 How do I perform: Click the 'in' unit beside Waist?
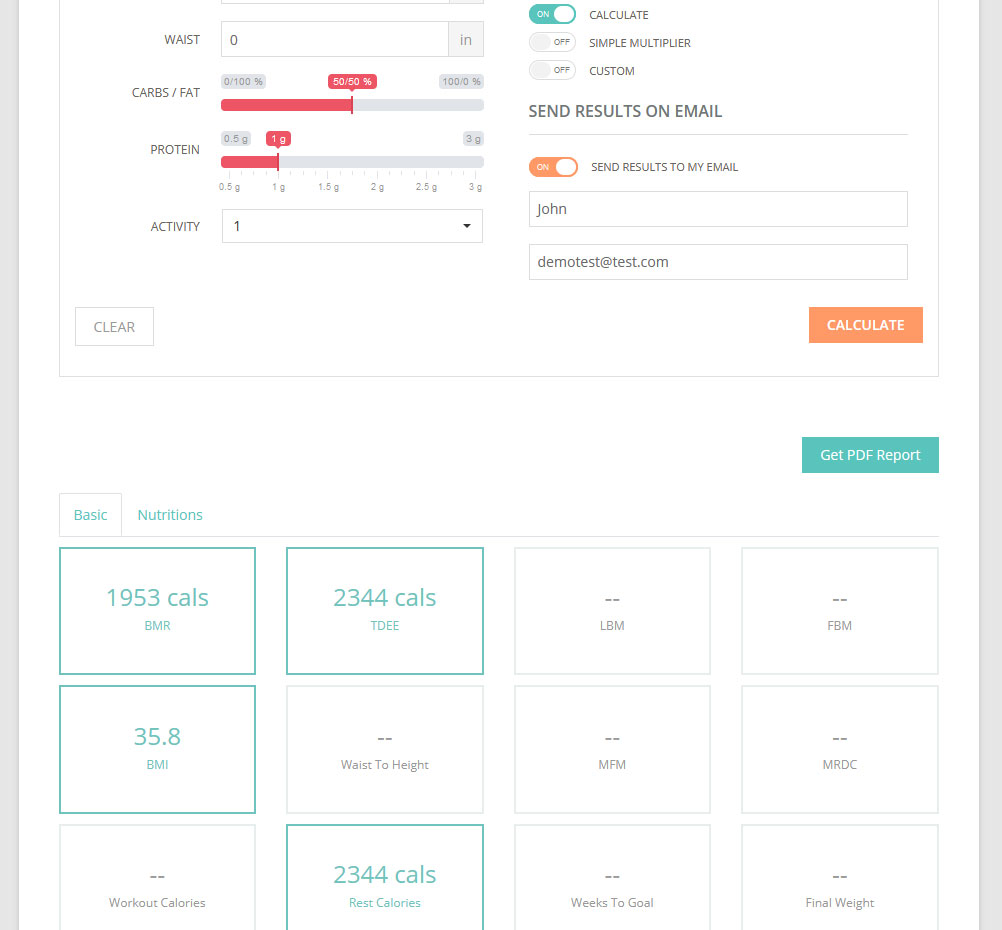466,40
